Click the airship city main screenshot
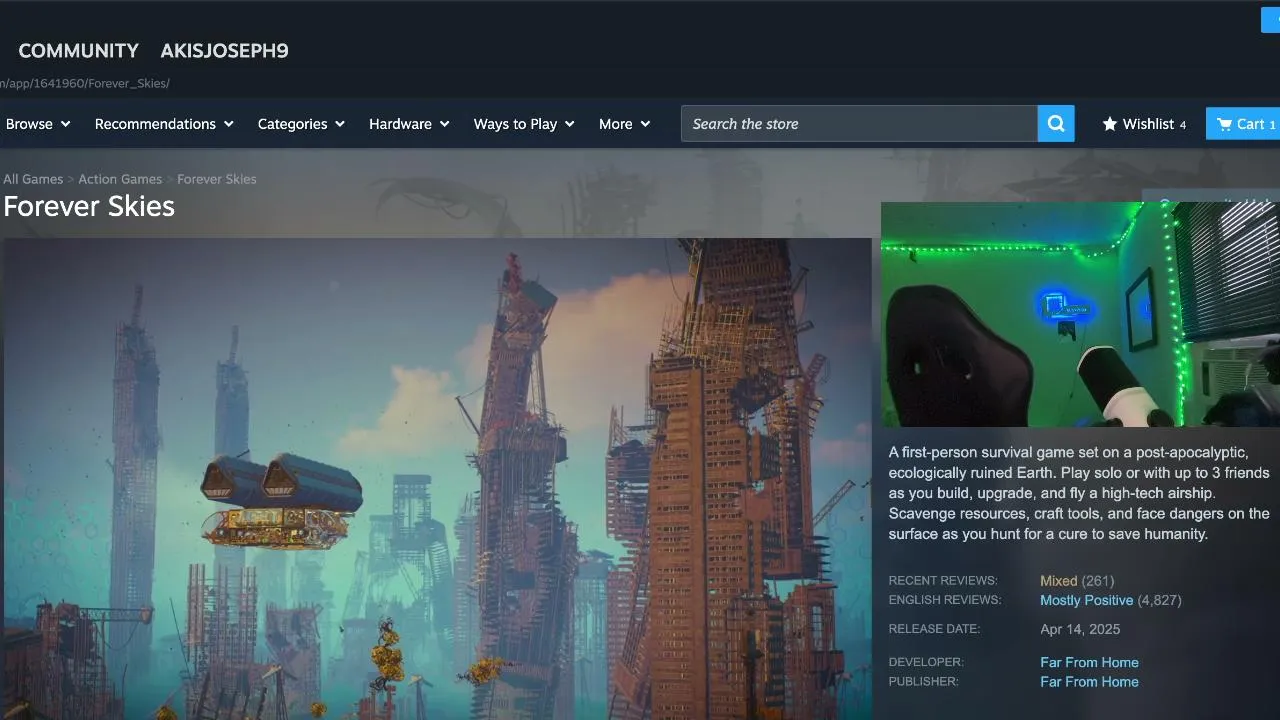Screen dimensions: 1280x720 (438, 479)
